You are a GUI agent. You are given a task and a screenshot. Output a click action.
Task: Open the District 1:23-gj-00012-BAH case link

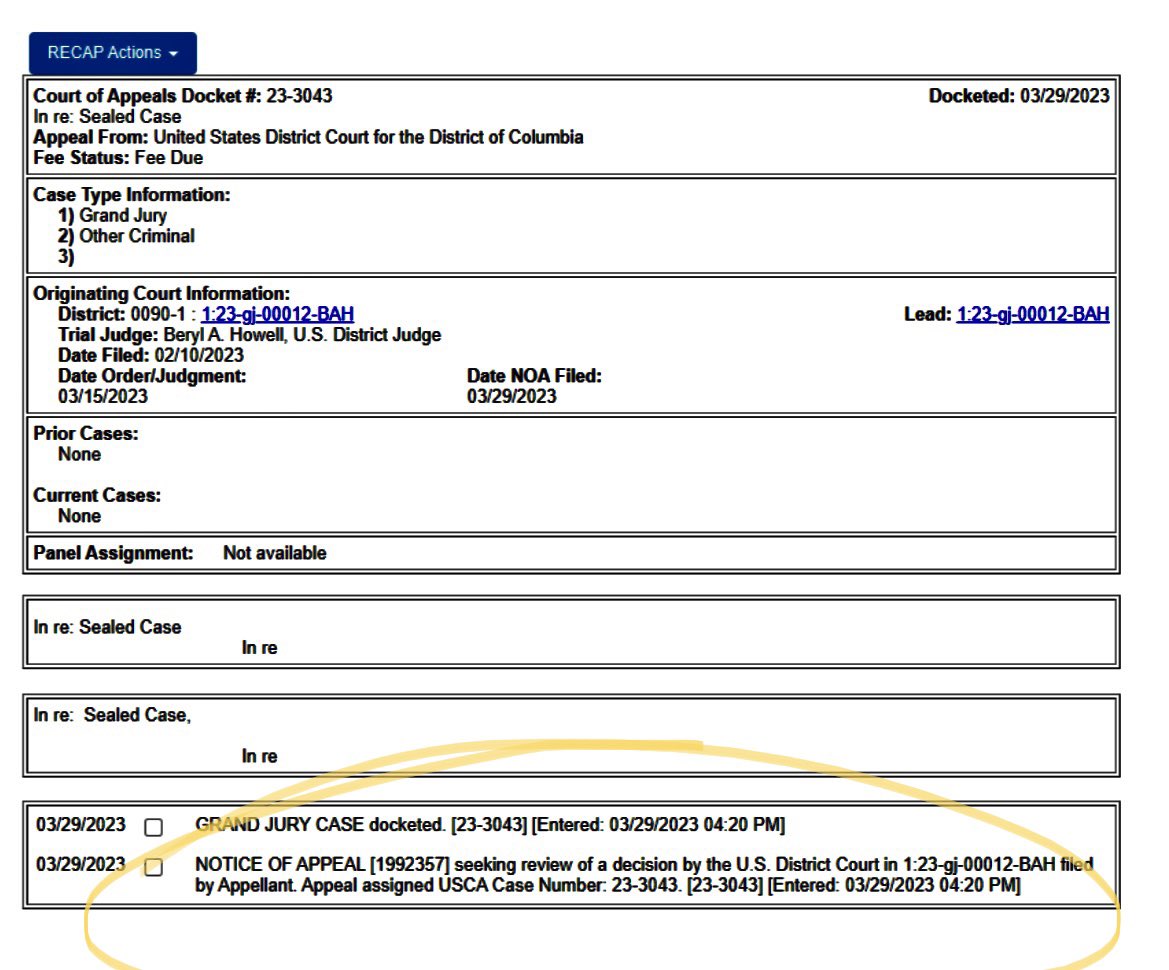coord(277,314)
